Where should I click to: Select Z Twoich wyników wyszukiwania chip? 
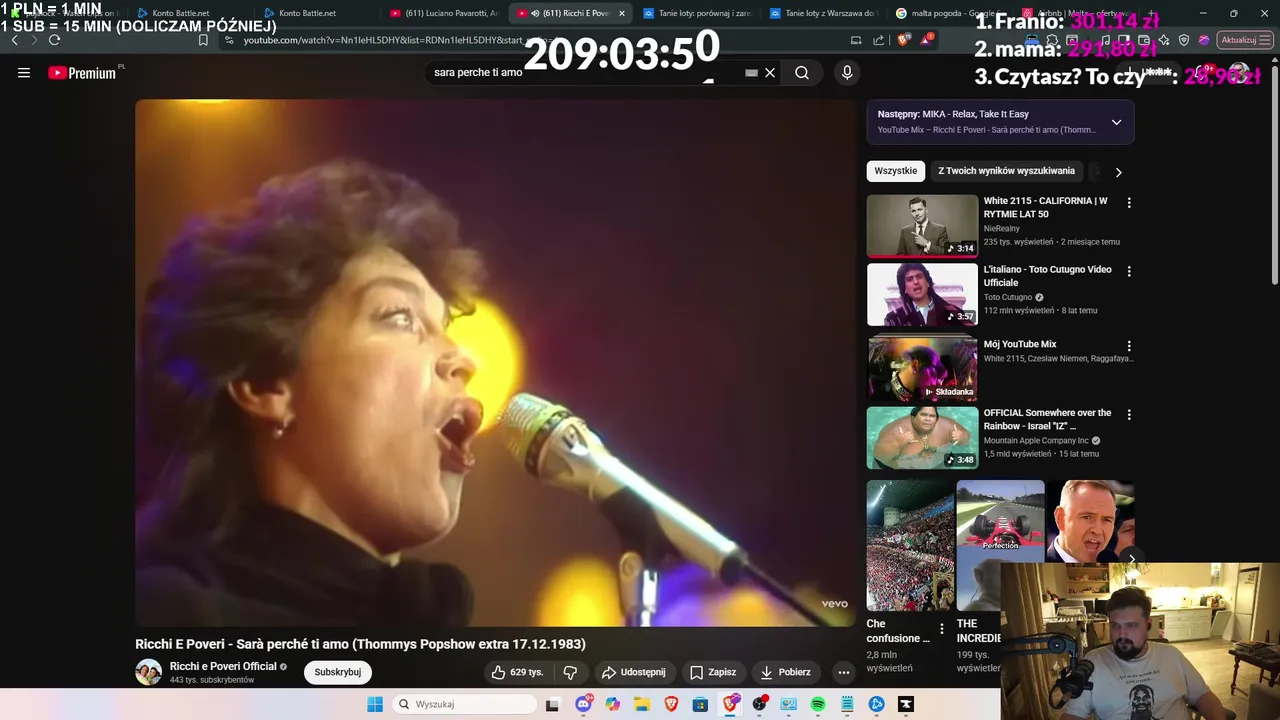1006,171
